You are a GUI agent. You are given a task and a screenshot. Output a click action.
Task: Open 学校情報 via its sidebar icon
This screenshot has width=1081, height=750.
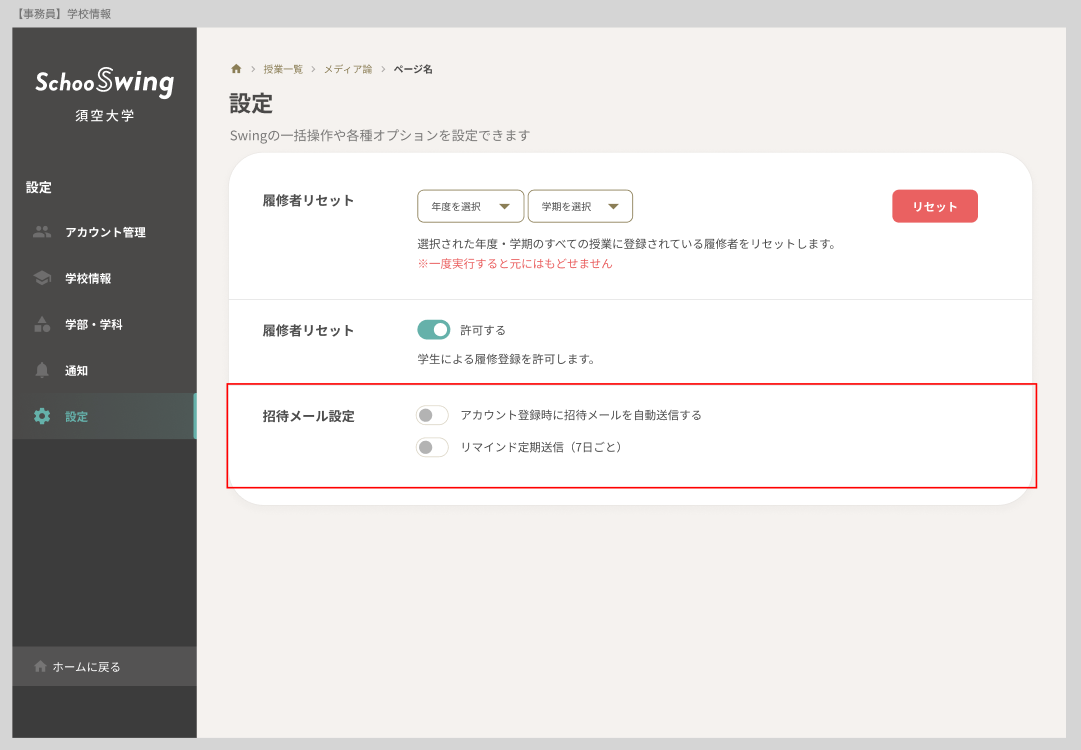(40, 277)
